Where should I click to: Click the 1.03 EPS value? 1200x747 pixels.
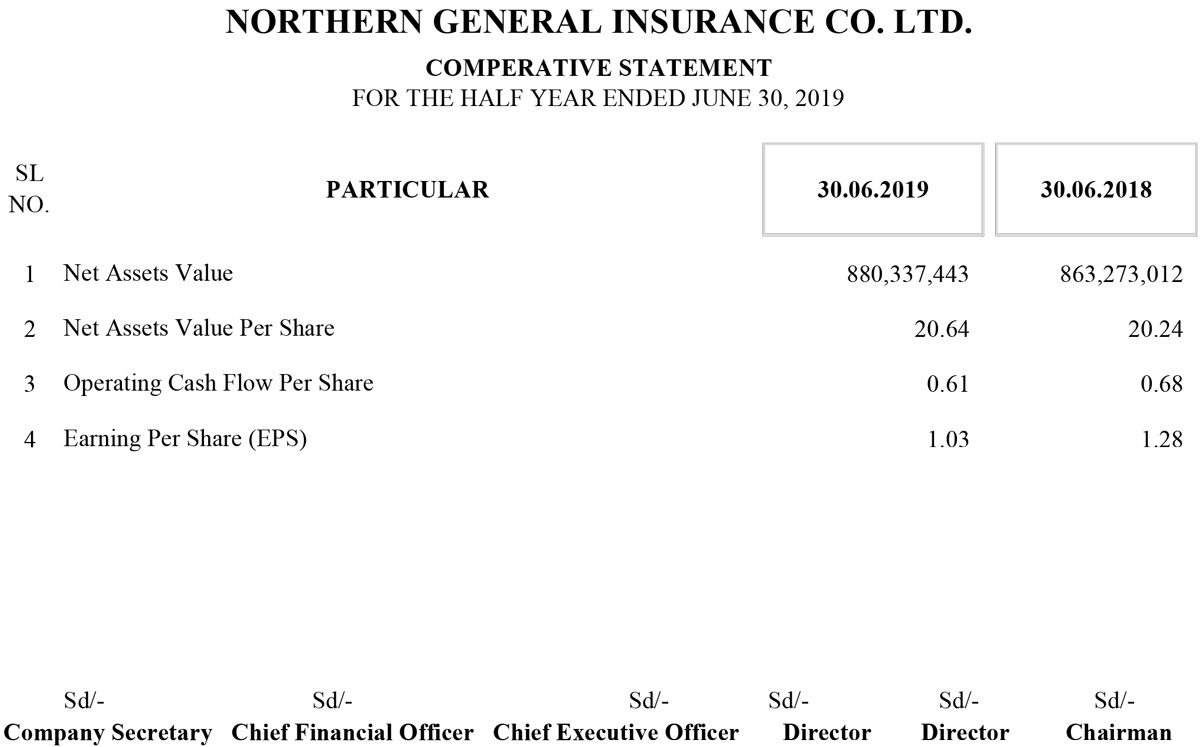[x=948, y=439]
